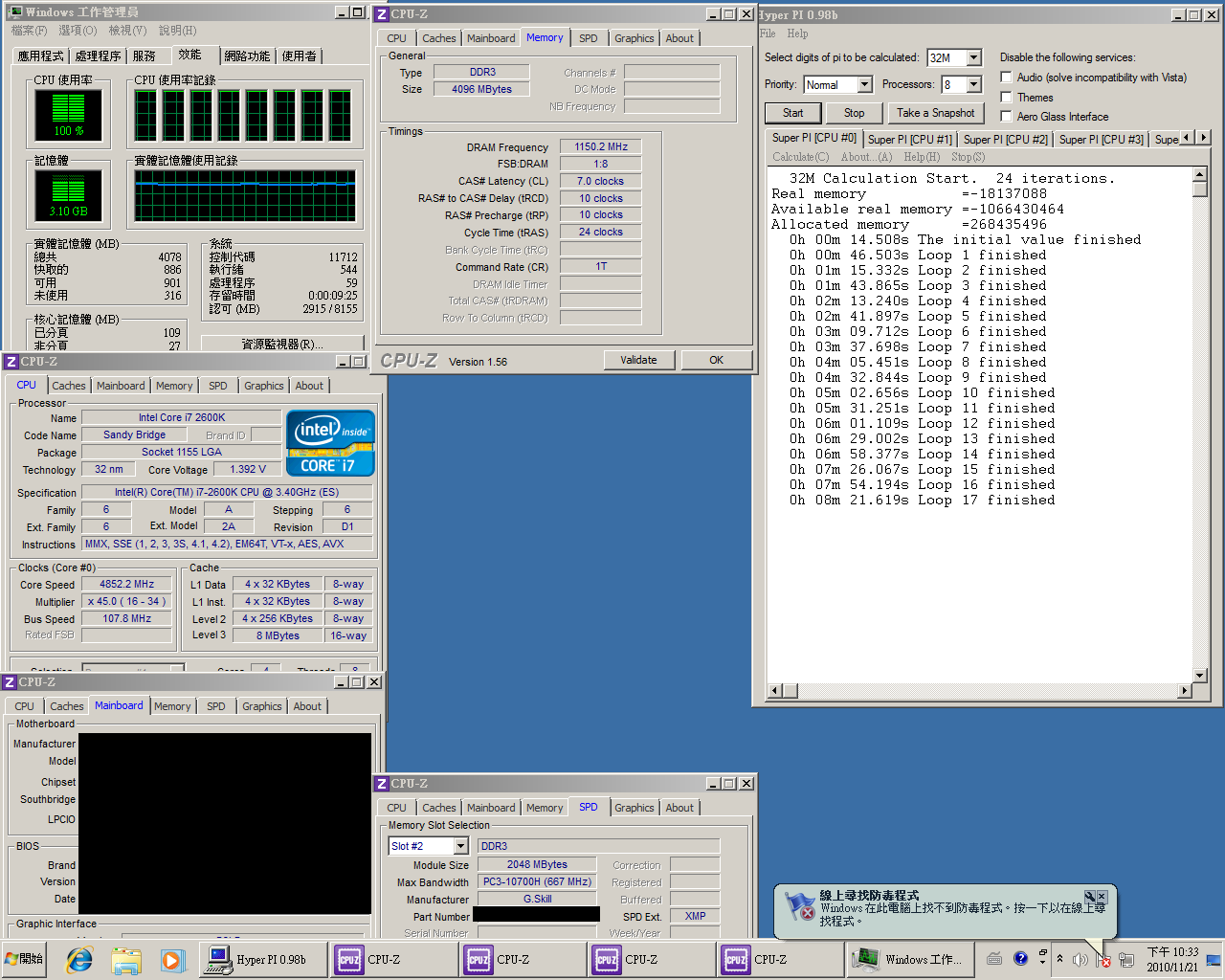
Task: Click the Z logo in the CPU-Z Mainboard window title bar
Action: point(10,682)
